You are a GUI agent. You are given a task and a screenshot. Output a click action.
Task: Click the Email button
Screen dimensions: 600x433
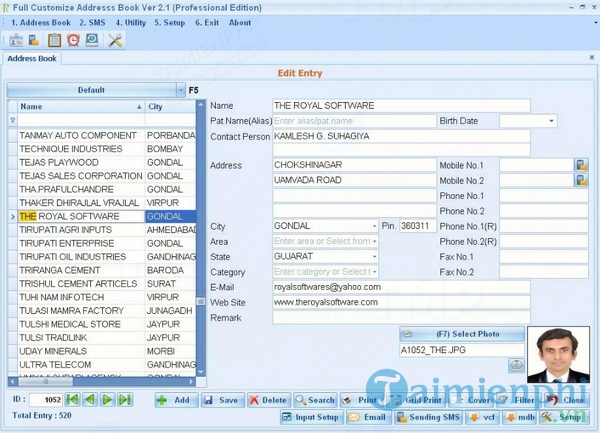point(369,417)
